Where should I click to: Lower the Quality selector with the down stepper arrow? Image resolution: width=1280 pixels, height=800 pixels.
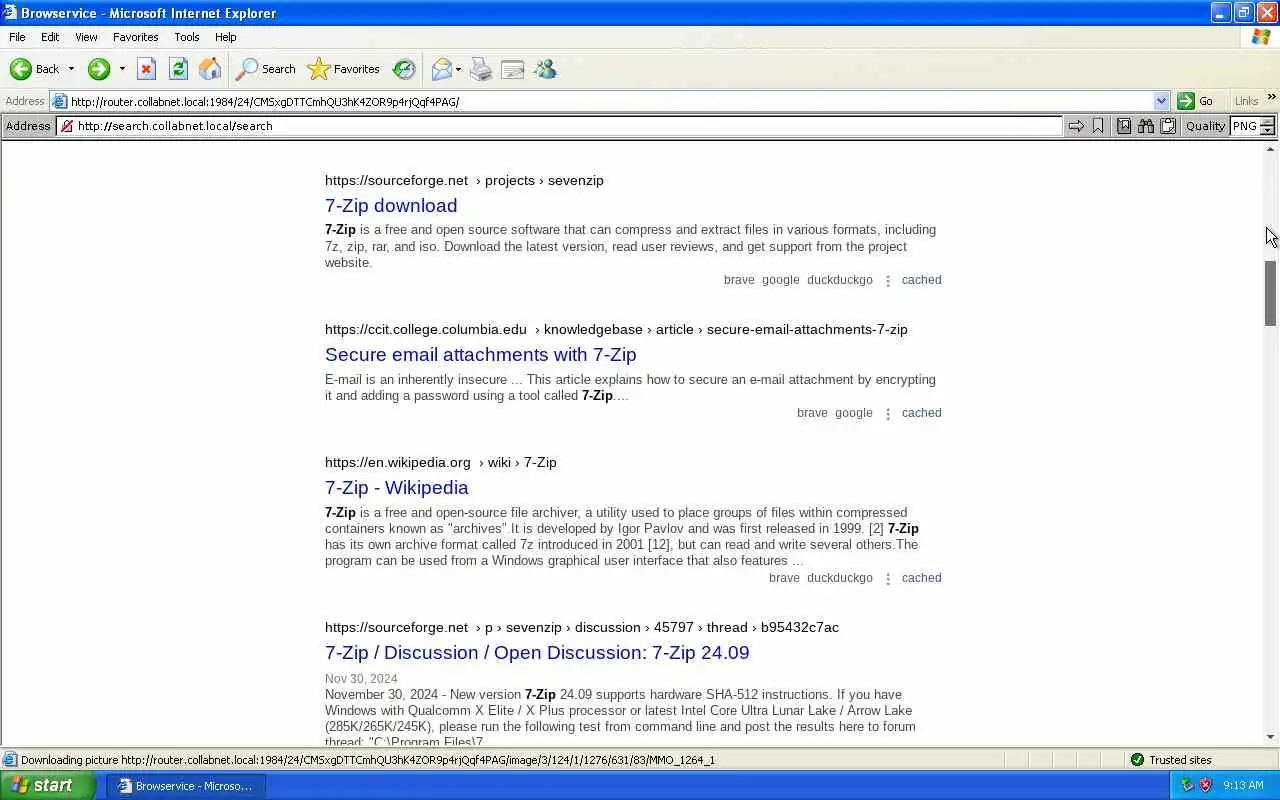[1267, 130]
